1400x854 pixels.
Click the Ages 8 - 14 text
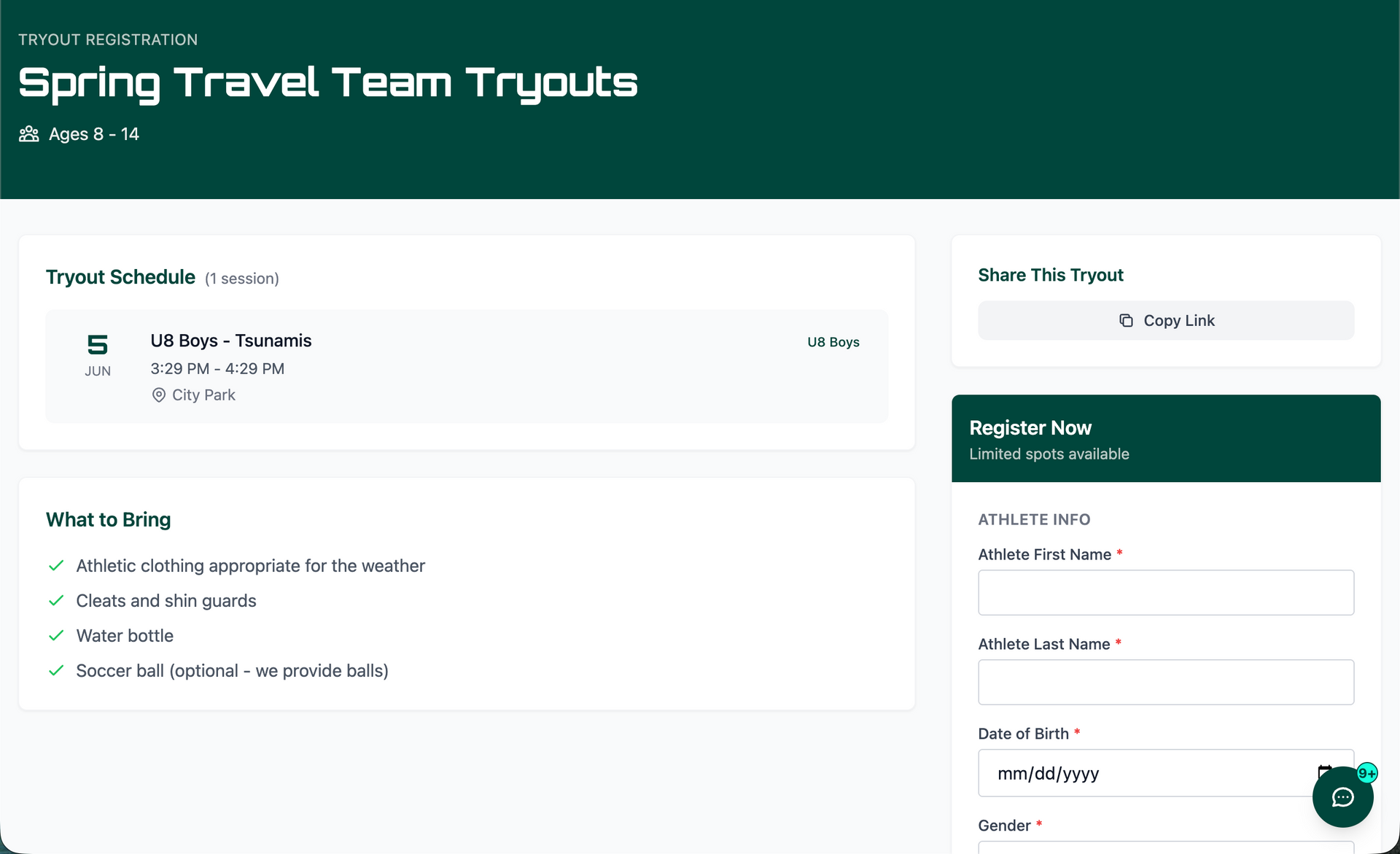pos(94,134)
